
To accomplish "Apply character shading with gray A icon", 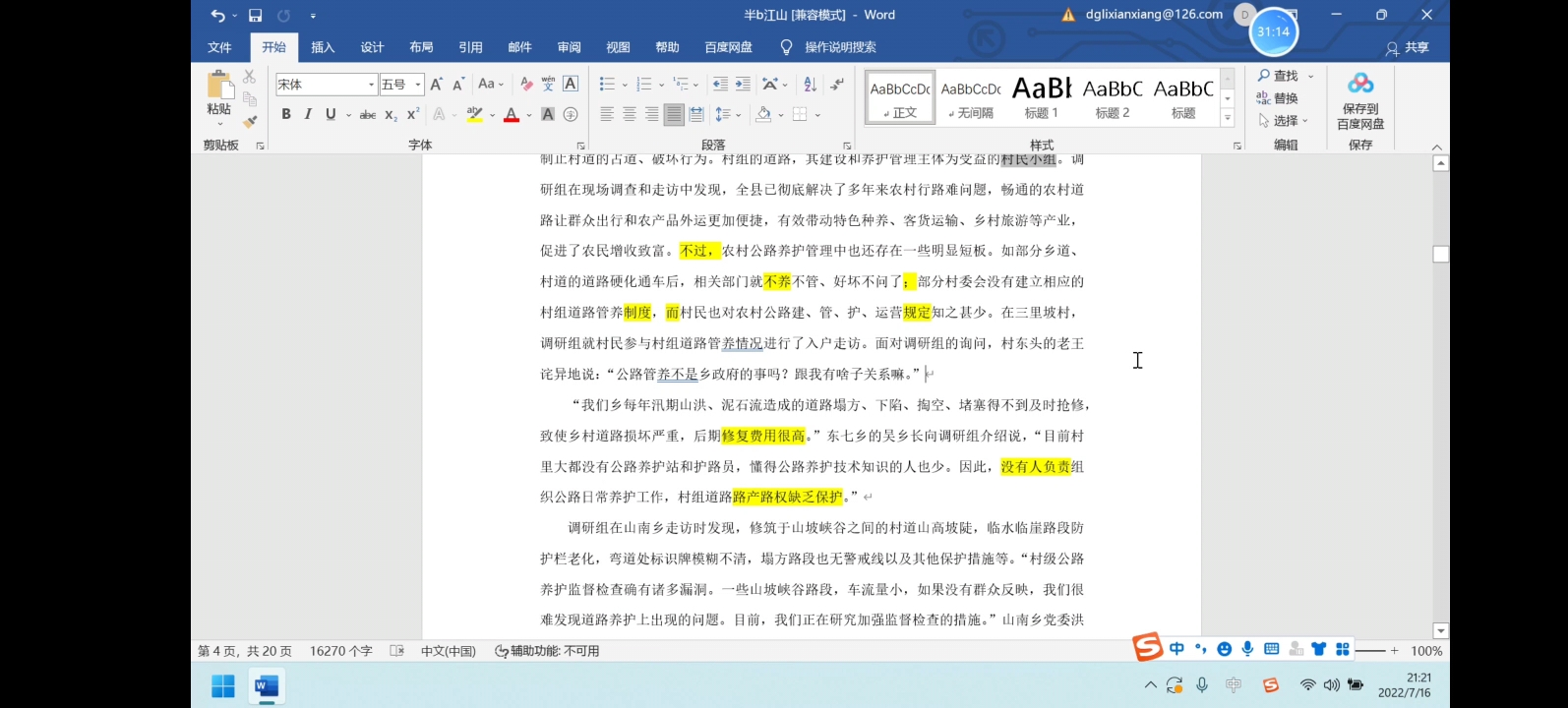I will [548, 115].
